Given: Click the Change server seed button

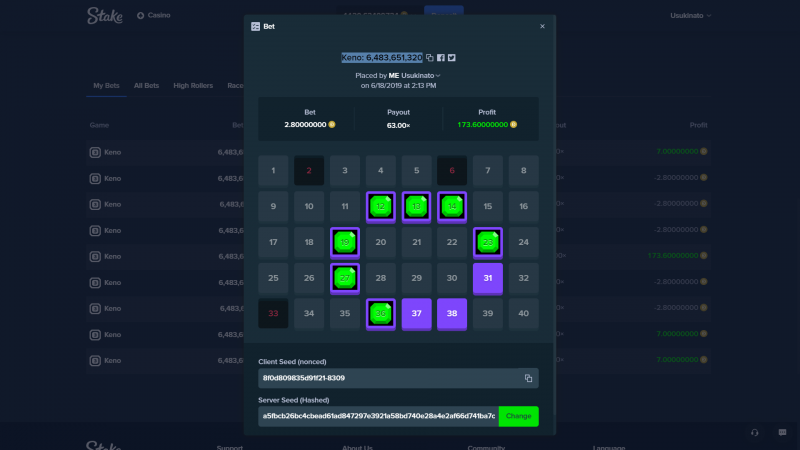Looking at the screenshot, I should pos(518,416).
